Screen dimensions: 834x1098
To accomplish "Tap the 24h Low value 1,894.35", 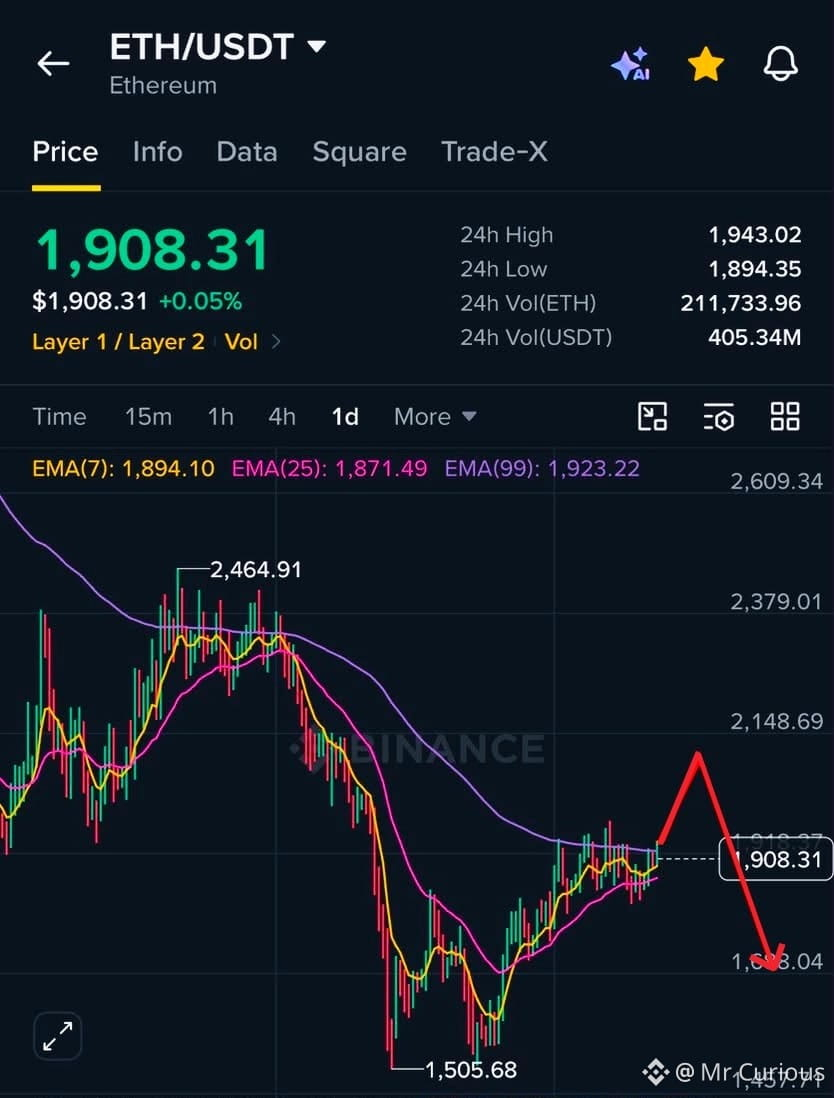I will [x=755, y=269].
